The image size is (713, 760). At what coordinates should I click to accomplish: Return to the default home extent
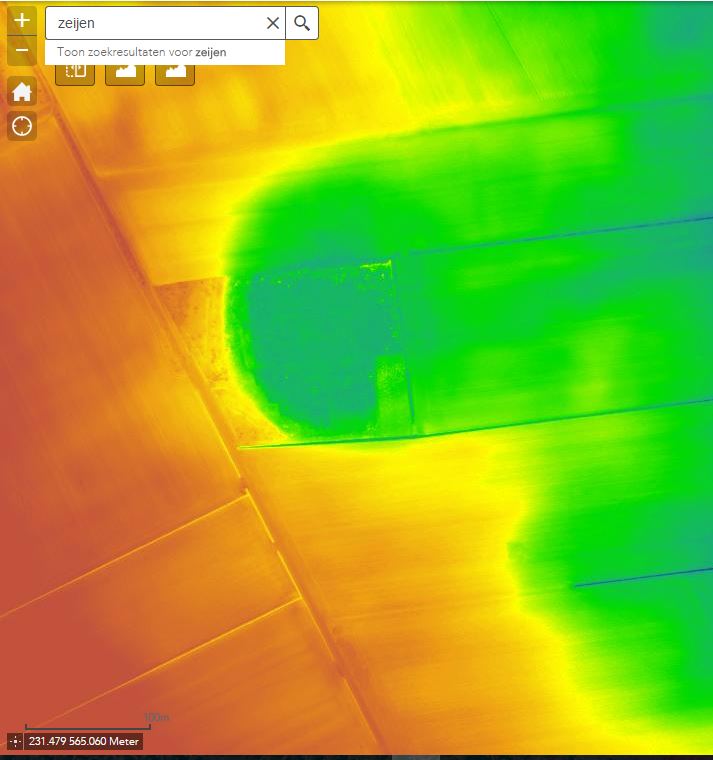(22, 91)
